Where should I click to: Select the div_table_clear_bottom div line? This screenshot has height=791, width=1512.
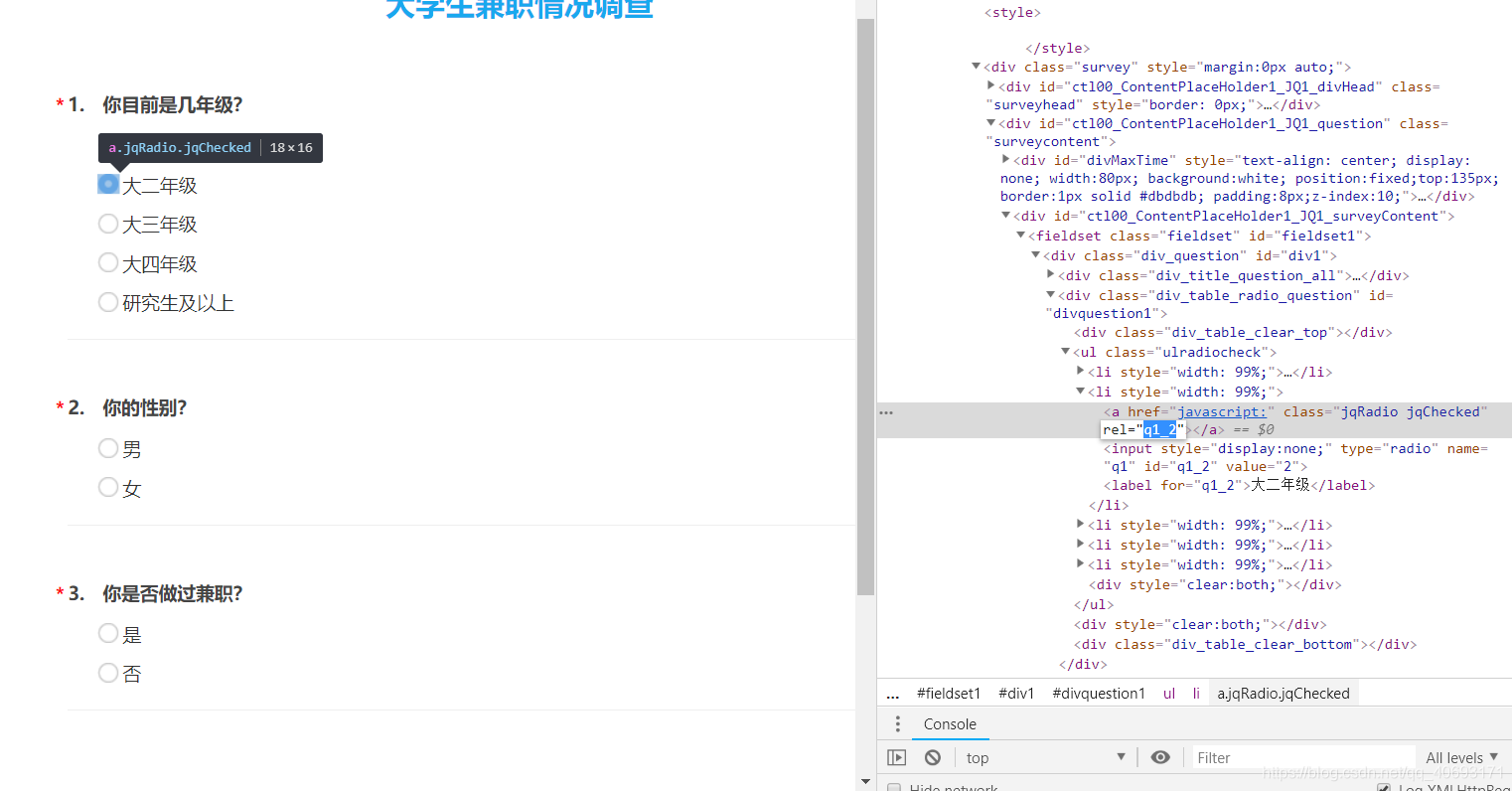[1245, 644]
